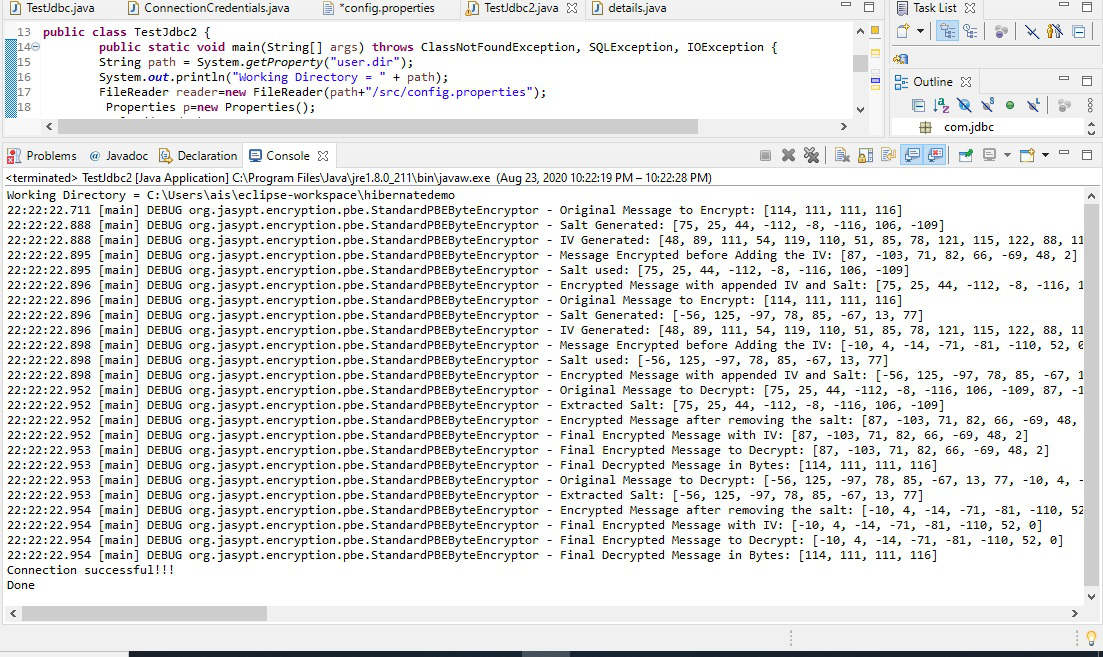
Task: Sort Outline alphabetically
Action: point(941,106)
